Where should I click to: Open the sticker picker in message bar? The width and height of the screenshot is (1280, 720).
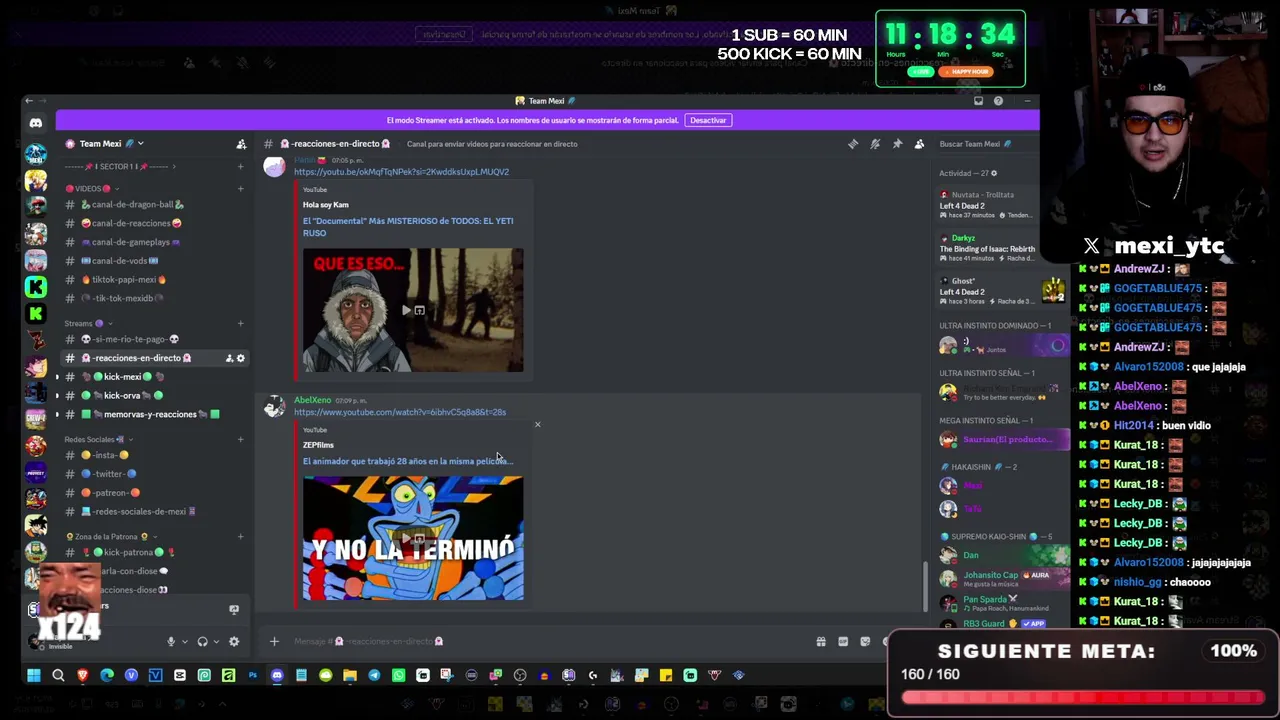(x=865, y=642)
